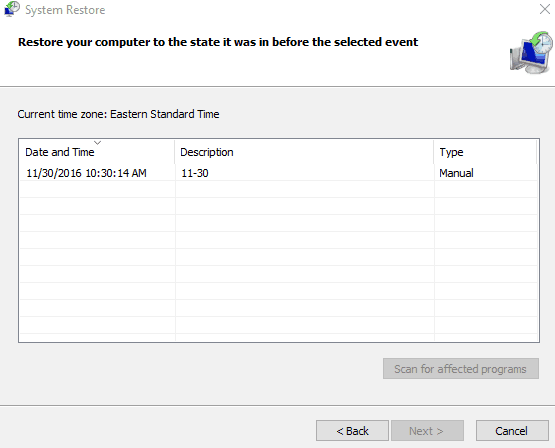The width and height of the screenshot is (555, 448).
Task: Go back with the Back button
Action: [x=352, y=431]
